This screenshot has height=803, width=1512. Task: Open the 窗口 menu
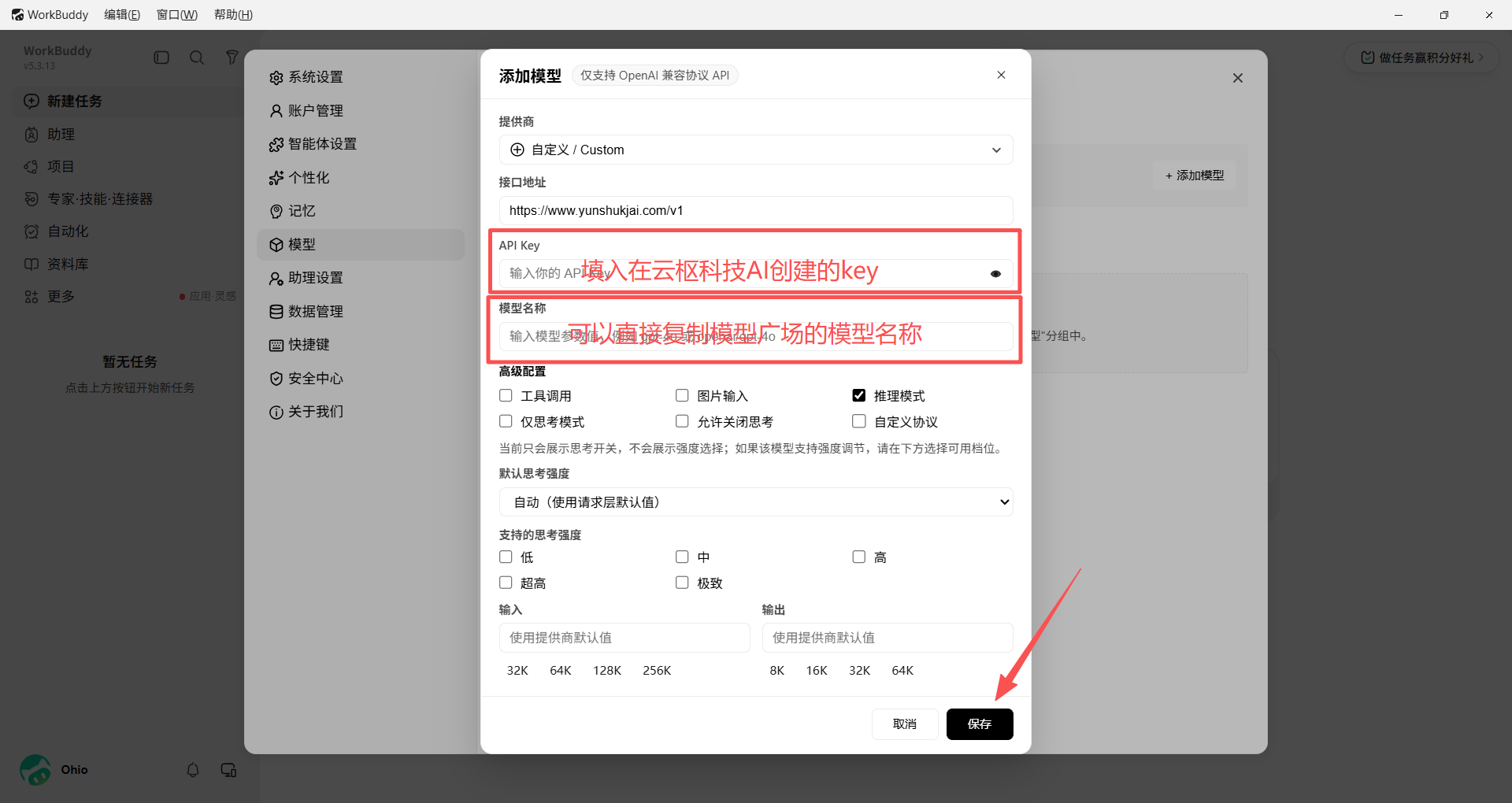click(177, 15)
